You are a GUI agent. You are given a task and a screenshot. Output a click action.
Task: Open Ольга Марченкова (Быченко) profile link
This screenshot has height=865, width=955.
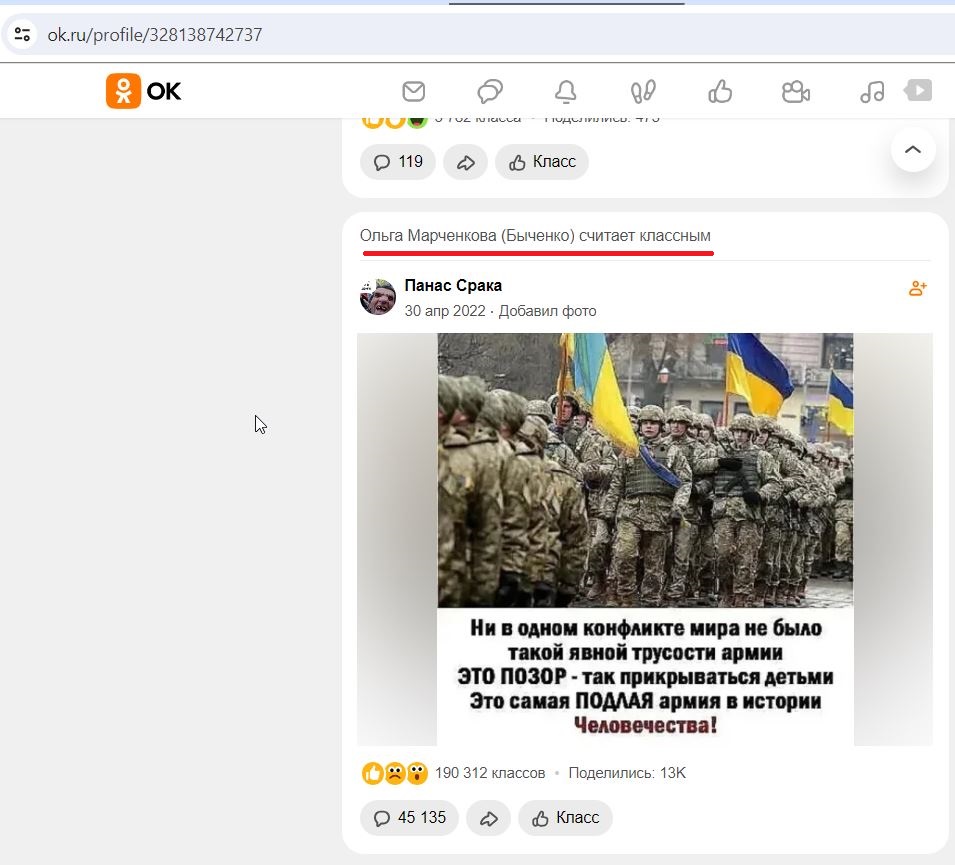click(467, 236)
